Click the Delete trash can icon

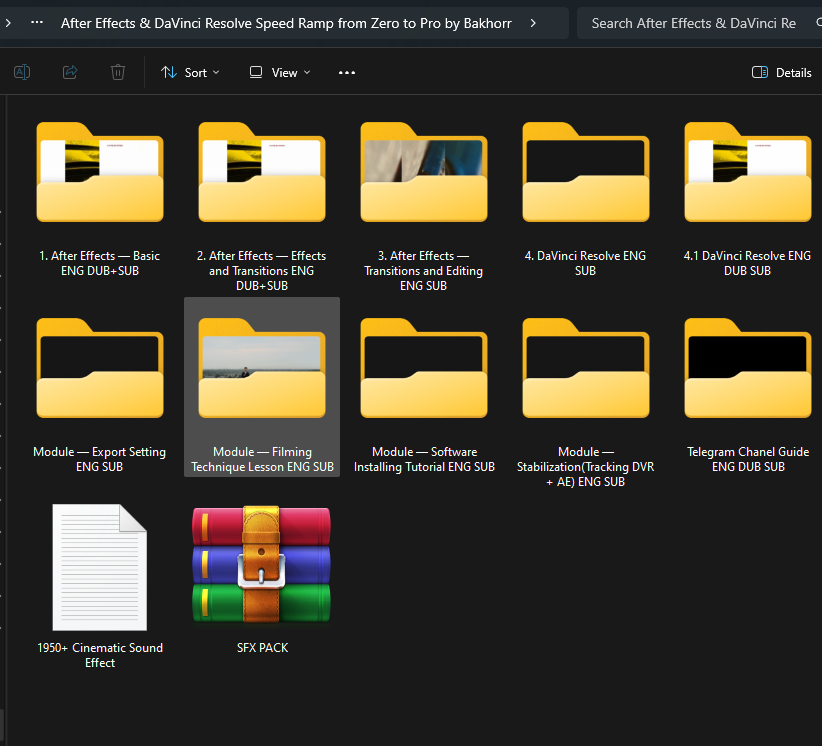(x=118, y=72)
